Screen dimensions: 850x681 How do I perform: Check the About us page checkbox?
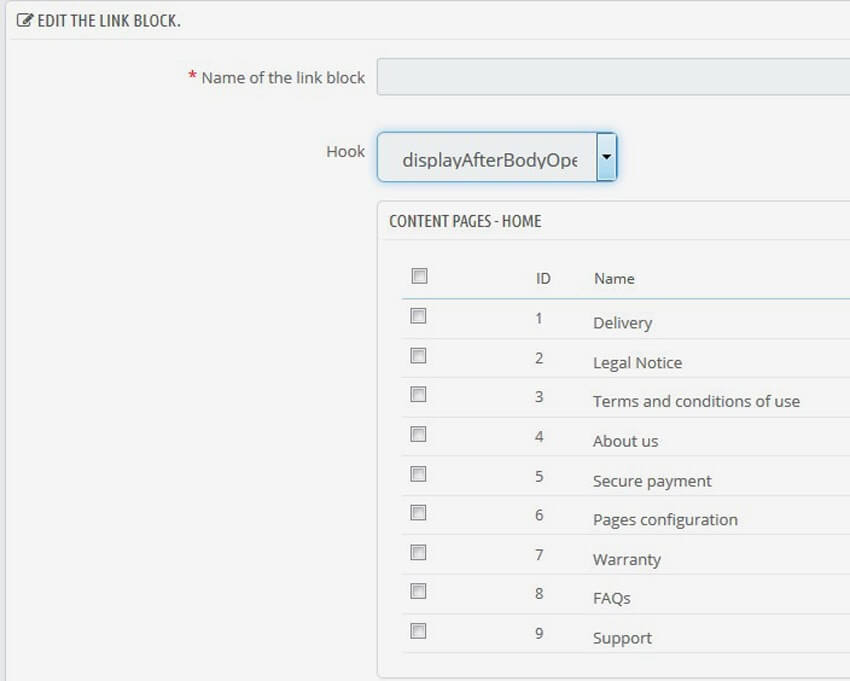pos(419,435)
